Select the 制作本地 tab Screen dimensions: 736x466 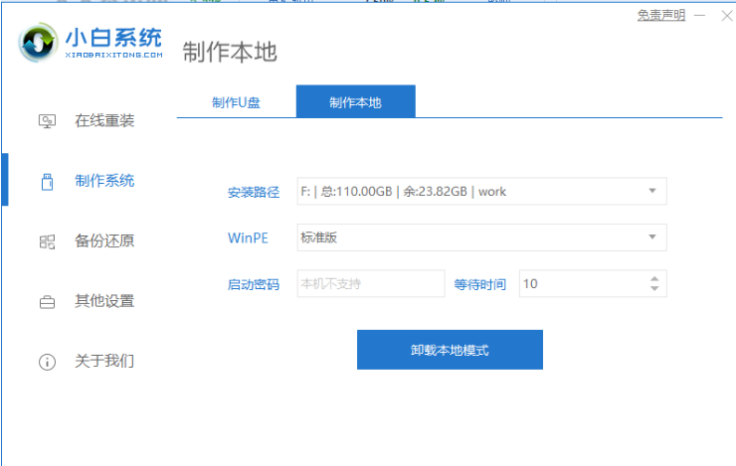(x=355, y=103)
